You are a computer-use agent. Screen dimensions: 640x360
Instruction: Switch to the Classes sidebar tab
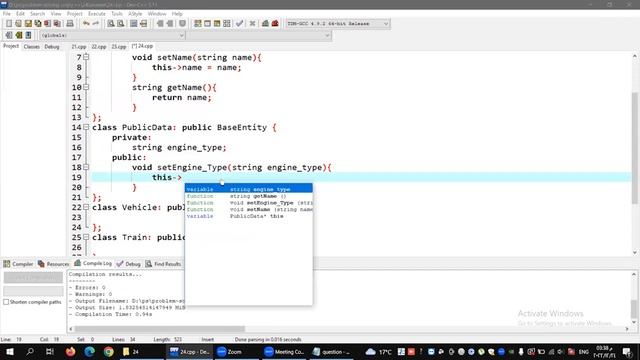click(31, 47)
